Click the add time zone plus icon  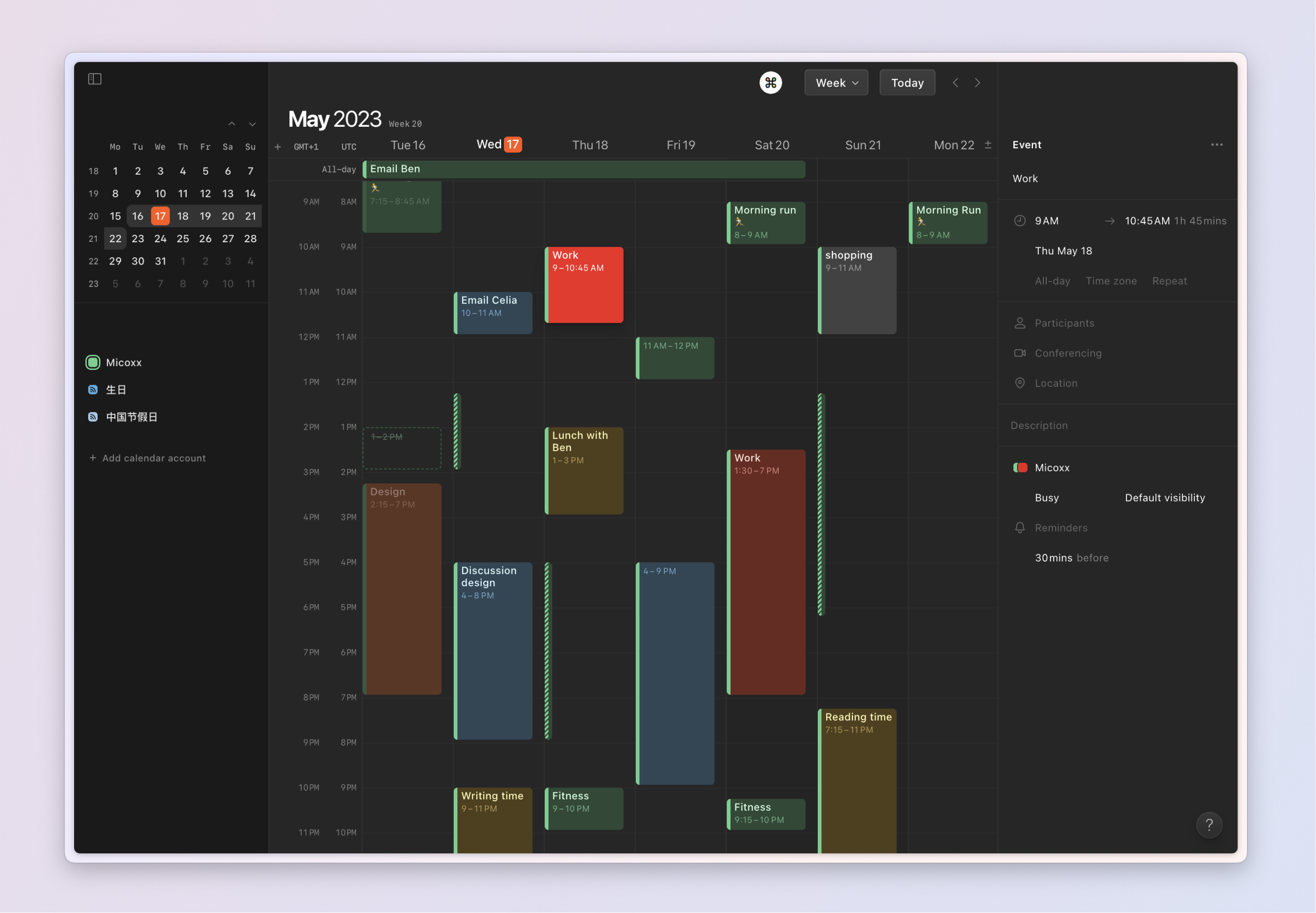coord(278,147)
